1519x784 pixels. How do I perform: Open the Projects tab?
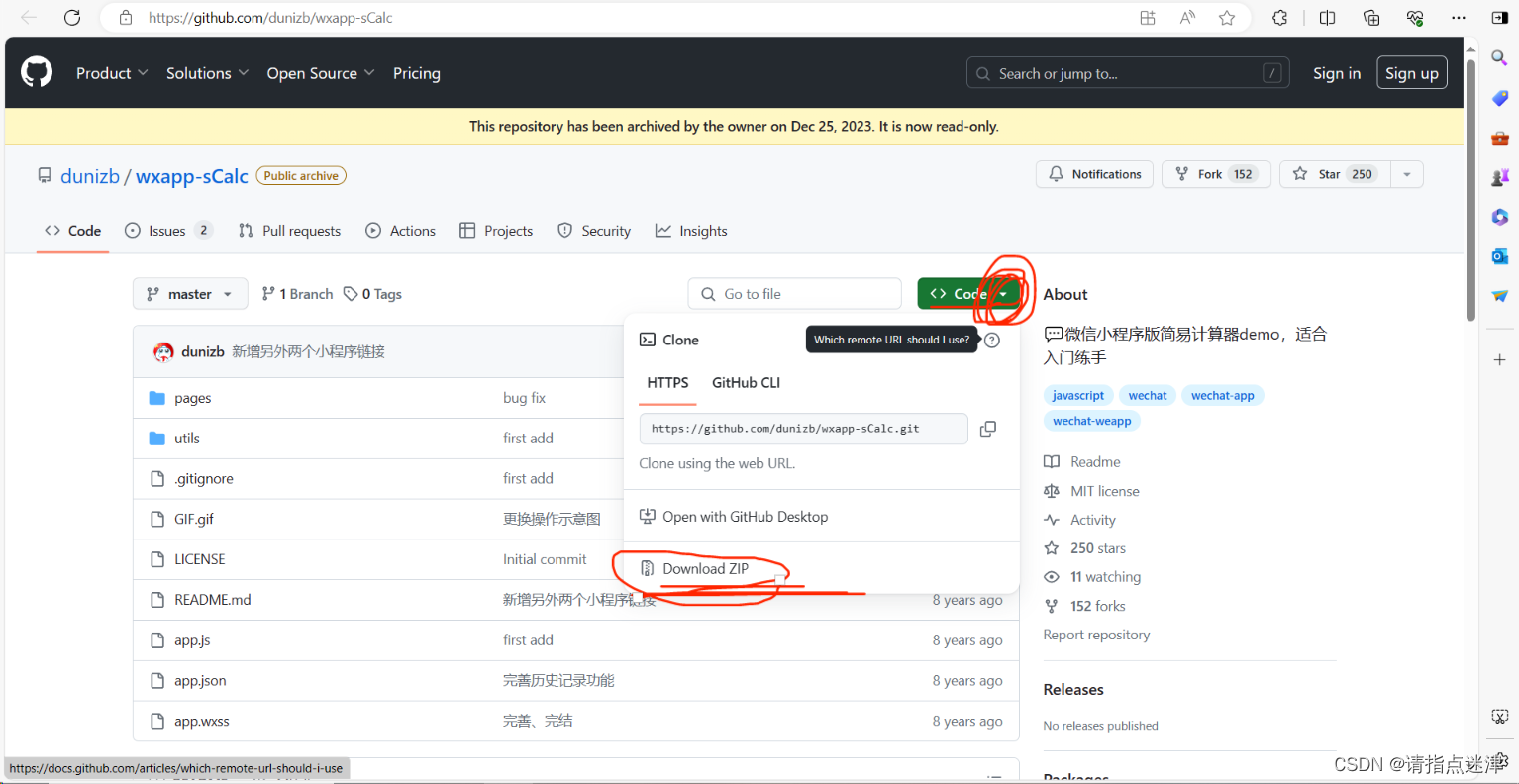[x=496, y=231]
